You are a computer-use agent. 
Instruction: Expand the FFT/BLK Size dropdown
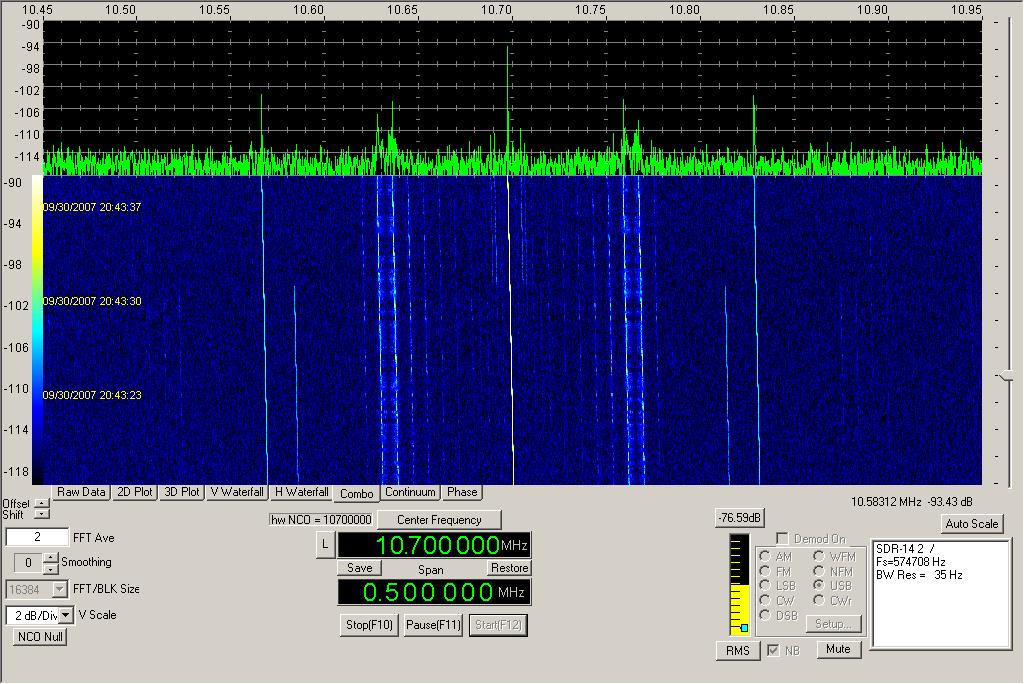[x=59, y=589]
